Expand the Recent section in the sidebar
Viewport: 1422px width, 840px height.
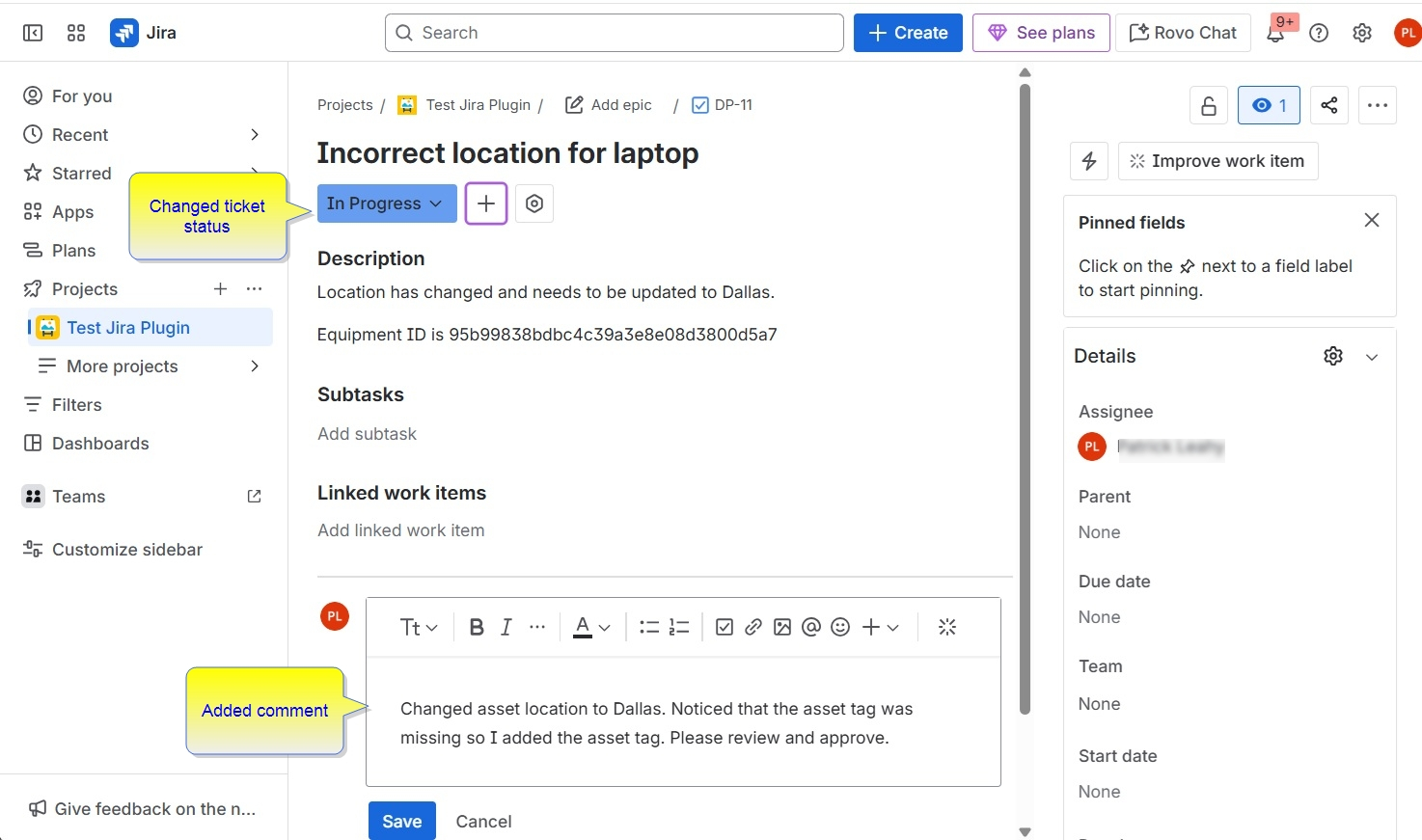(254, 134)
